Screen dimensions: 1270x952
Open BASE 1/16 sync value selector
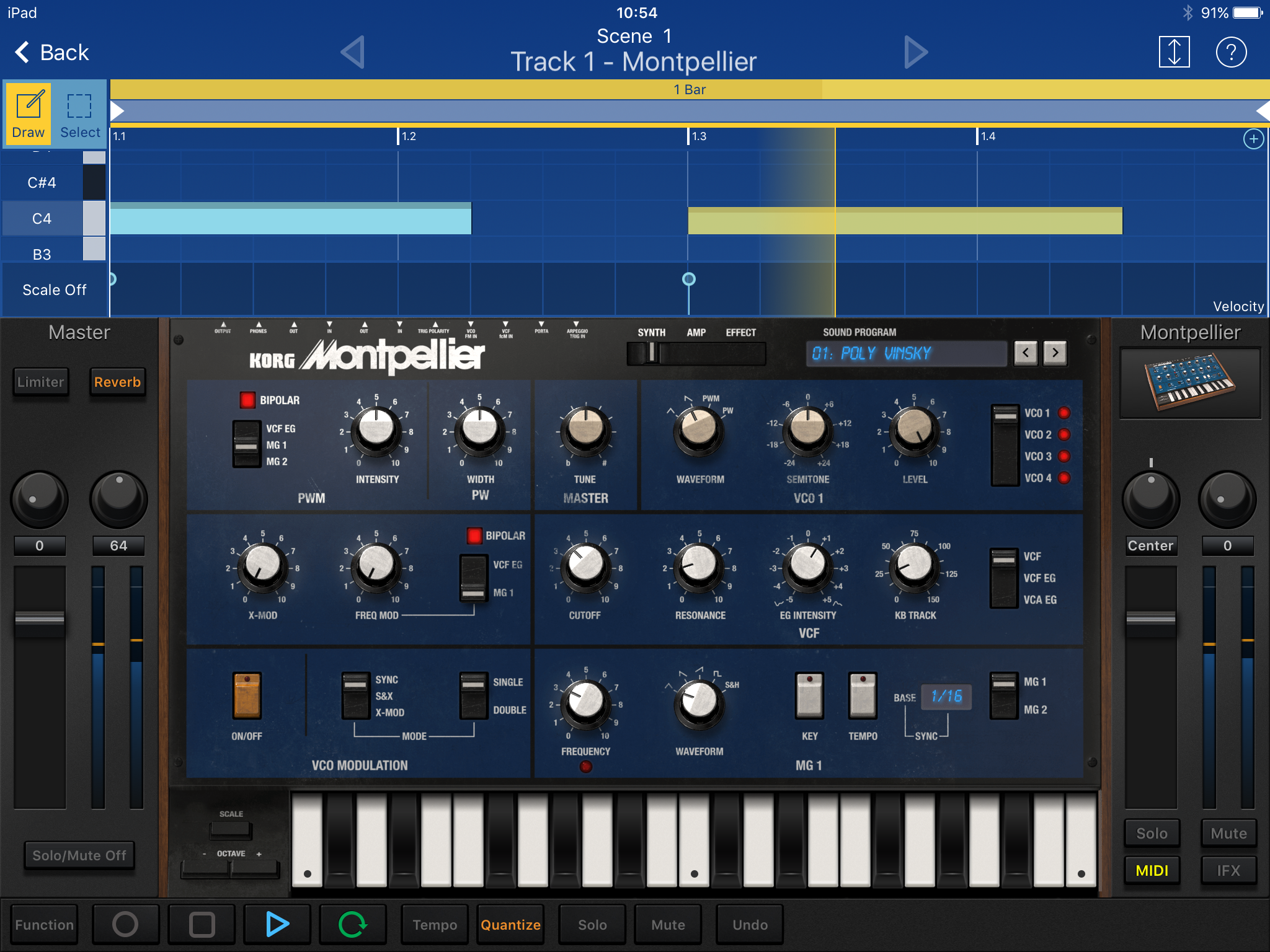click(946, 696)
